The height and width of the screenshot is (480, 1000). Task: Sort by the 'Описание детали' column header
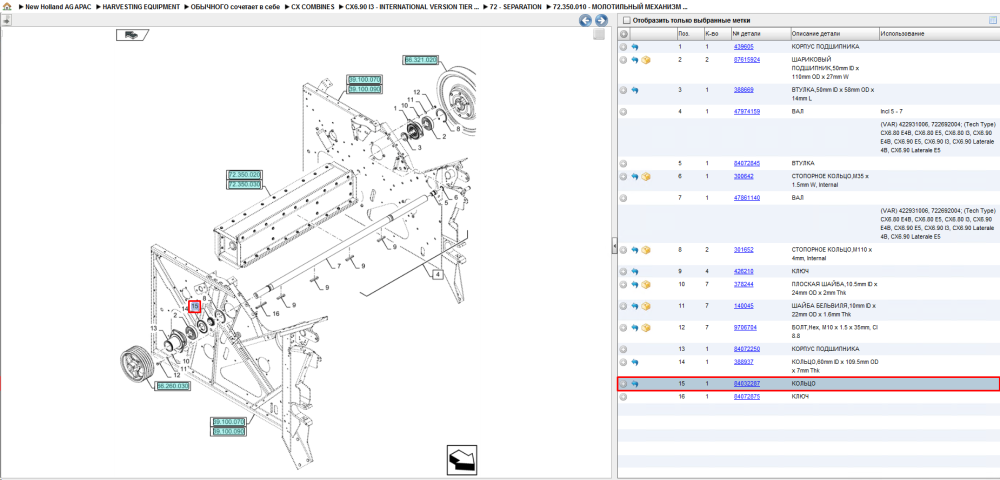click(834, 34)
